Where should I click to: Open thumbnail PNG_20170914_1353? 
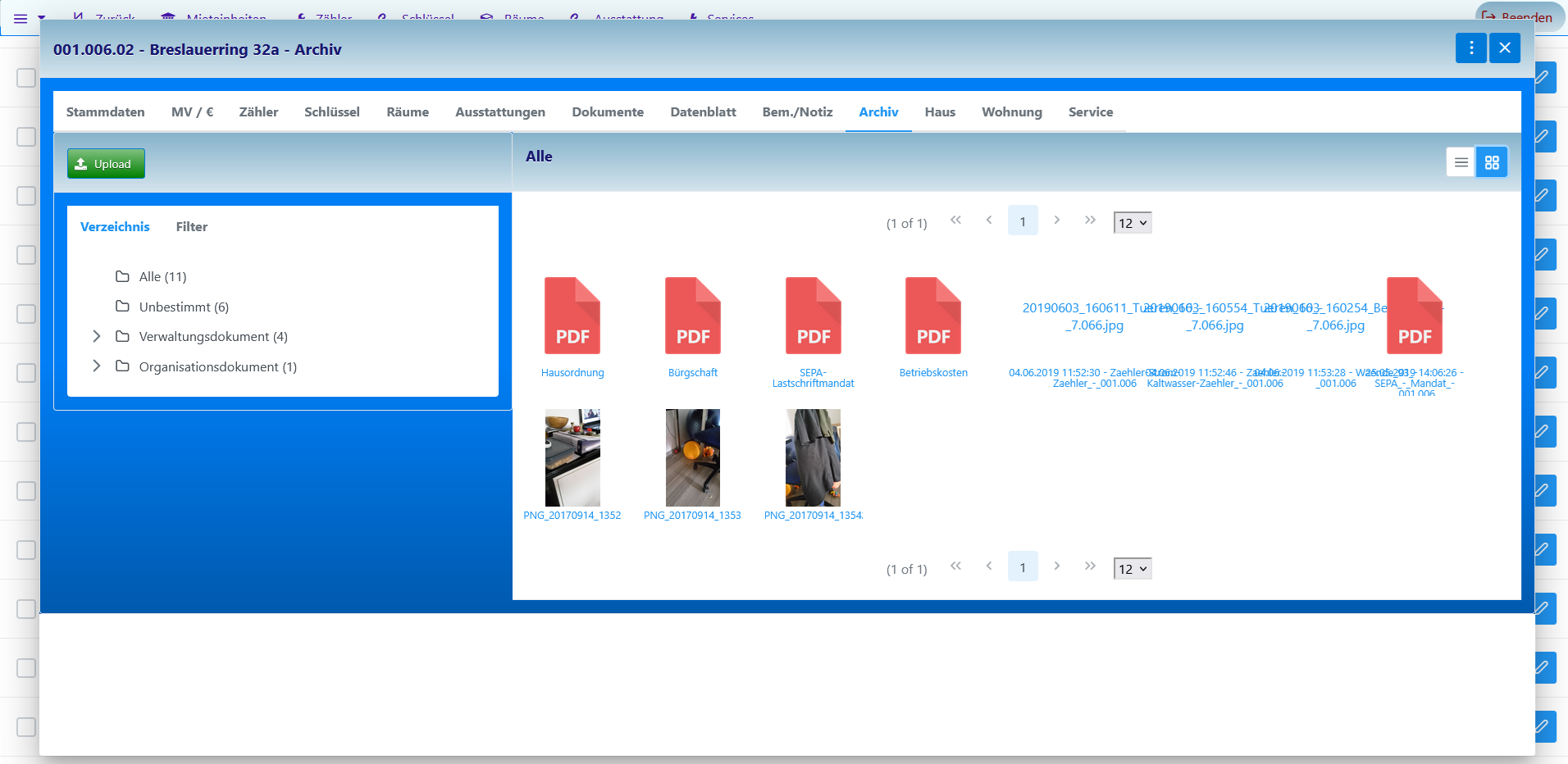[x=693, y=457]
